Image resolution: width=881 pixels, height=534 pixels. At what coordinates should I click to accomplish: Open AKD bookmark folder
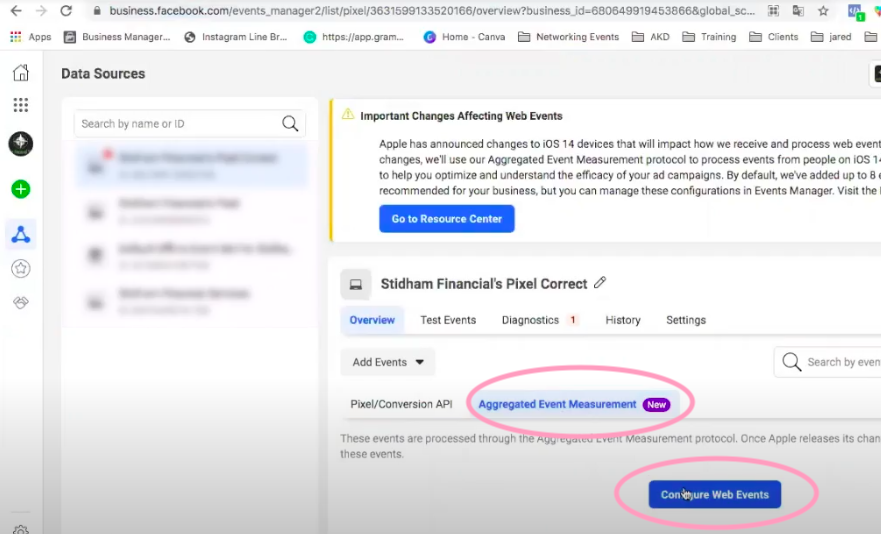(x=651, y=37)
